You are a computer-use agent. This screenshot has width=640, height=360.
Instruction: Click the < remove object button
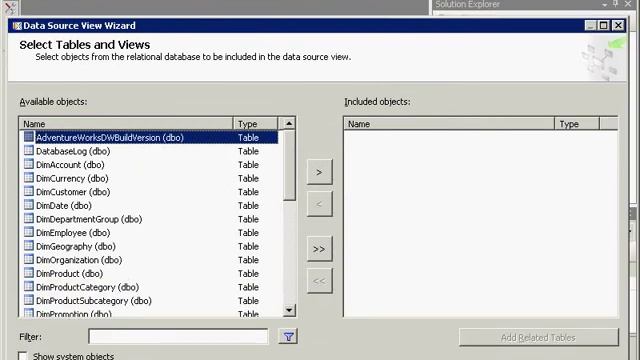(x=319, y=204)
